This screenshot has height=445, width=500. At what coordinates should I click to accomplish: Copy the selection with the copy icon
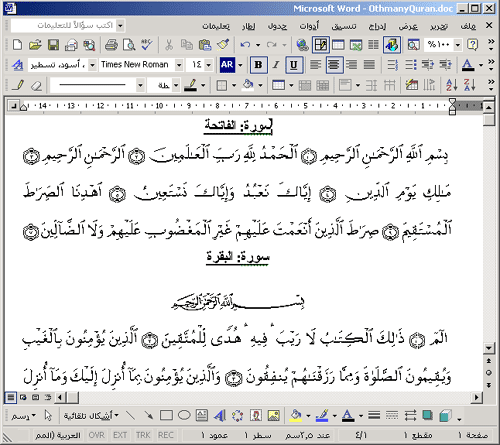[x=187, y=45]
